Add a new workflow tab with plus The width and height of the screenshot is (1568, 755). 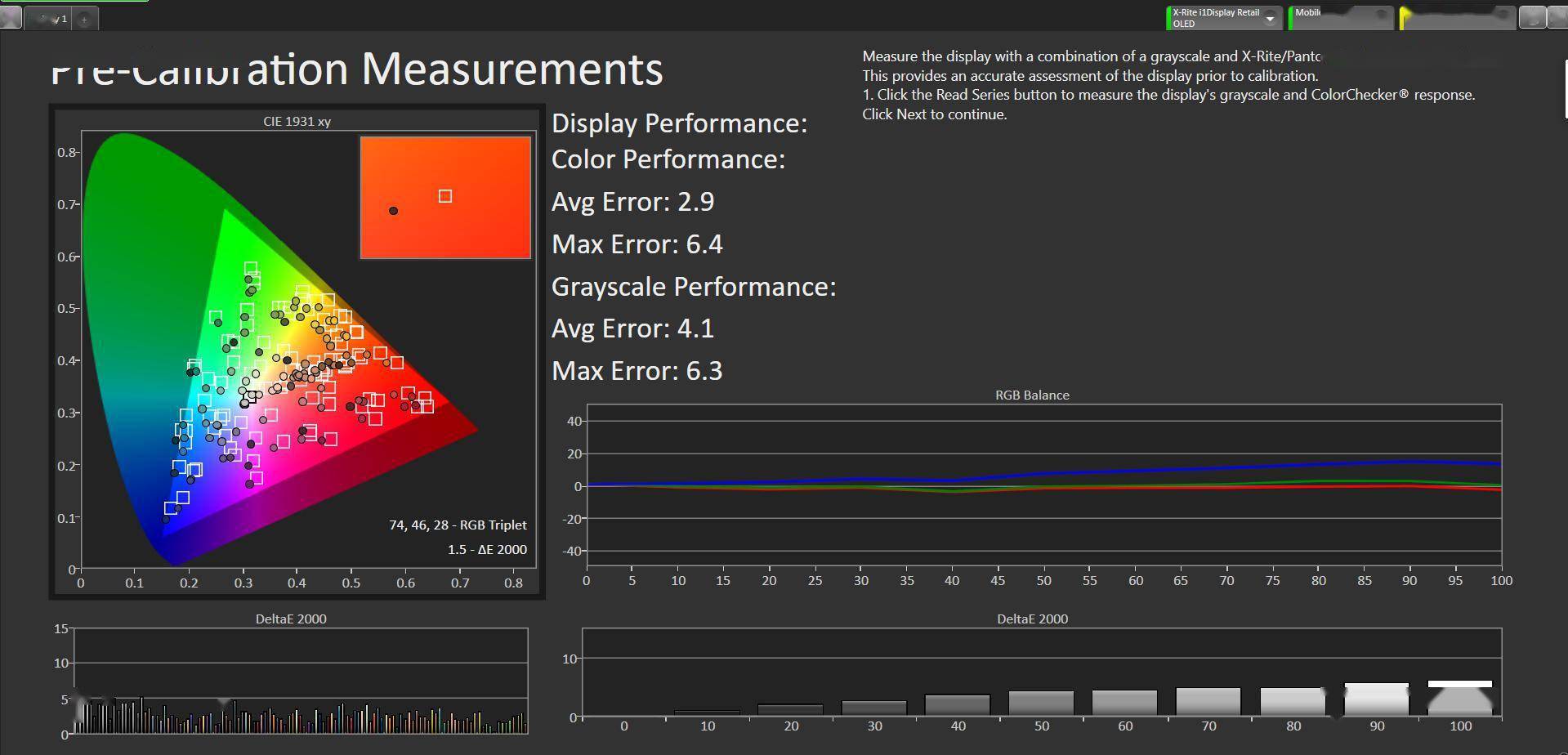(84, 19)
